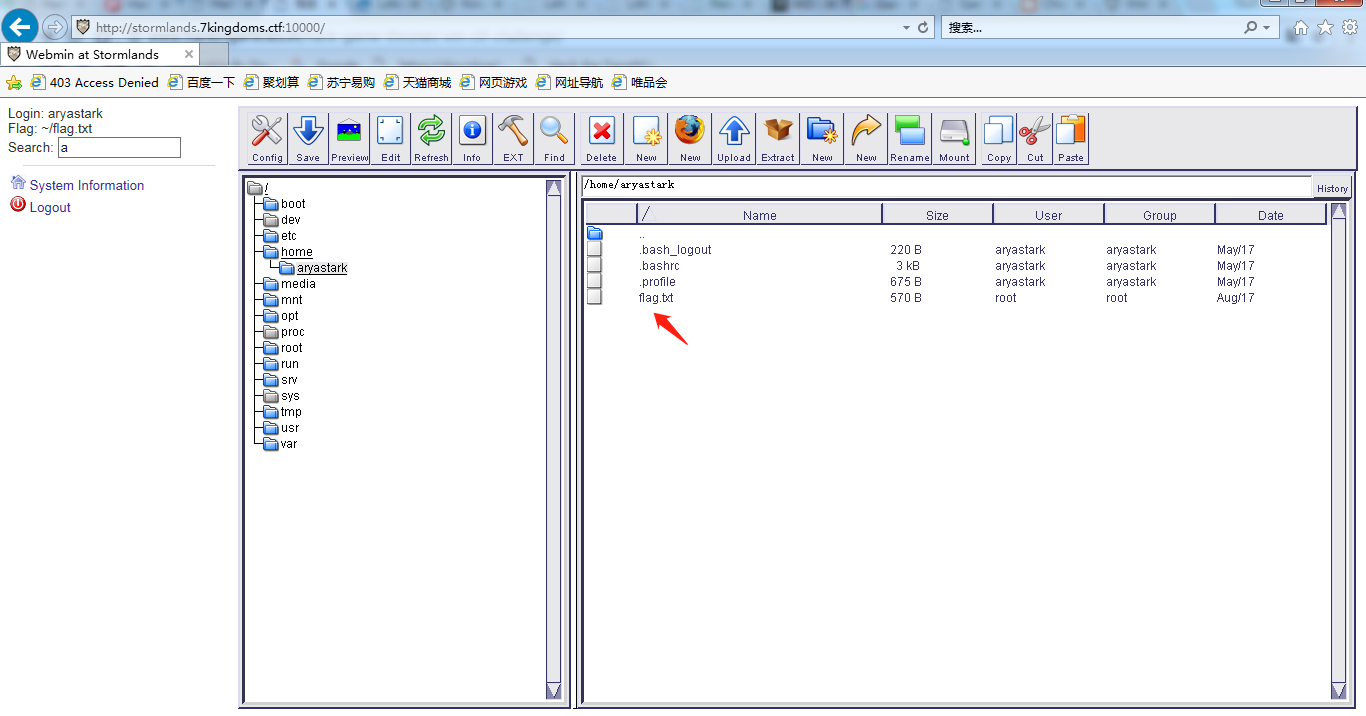Select the .bashrc file row name
Screen dimensions: 1366x716
pyautogui.click(x=660, y=266)
